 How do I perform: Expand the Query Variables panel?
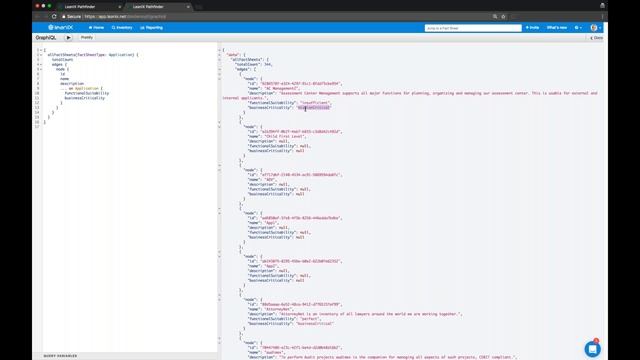coord(60,356)
